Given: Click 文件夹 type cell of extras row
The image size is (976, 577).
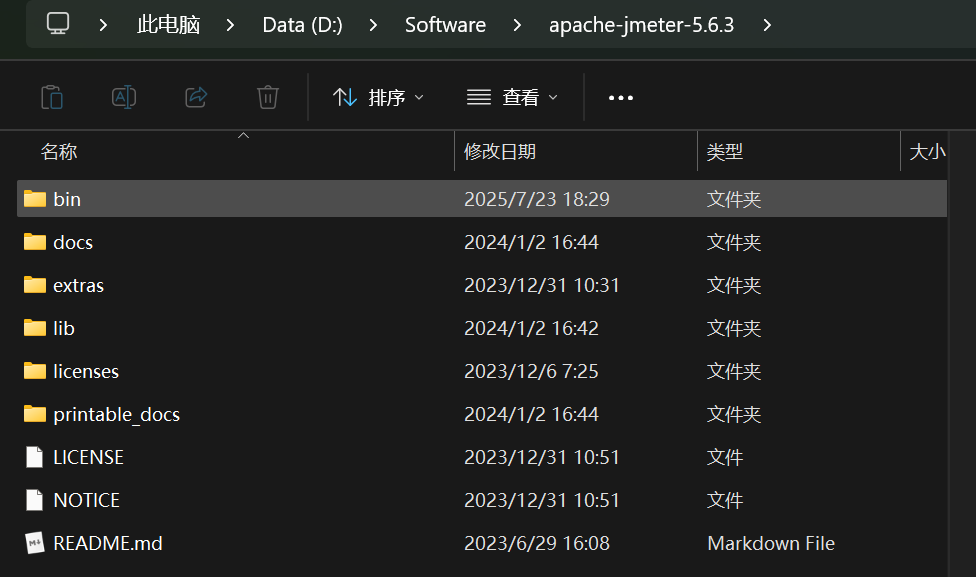Looking at the screenshot, I should tap(734, 285).
